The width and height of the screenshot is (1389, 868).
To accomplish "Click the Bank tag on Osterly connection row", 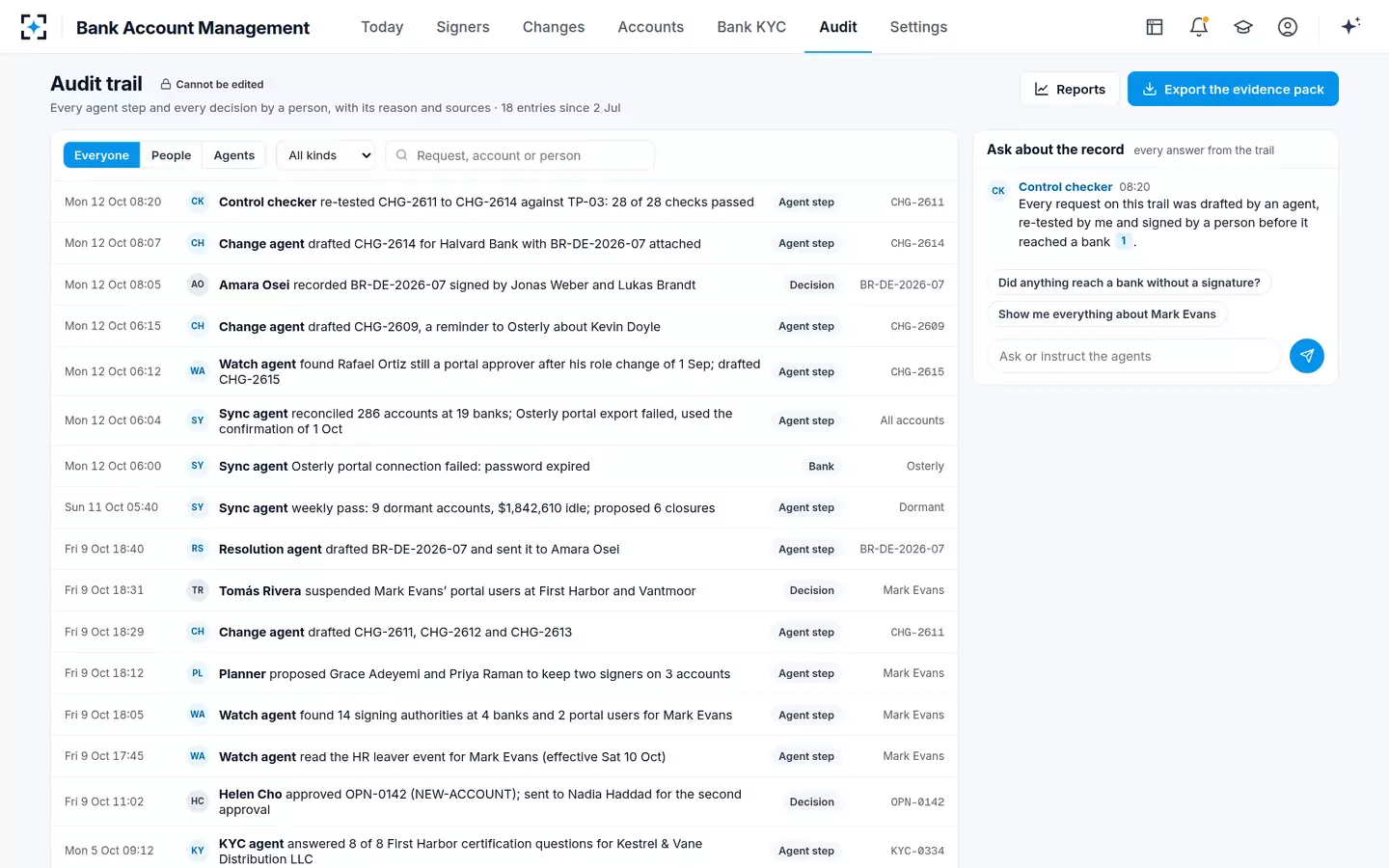I will click(x=821, y=466).
